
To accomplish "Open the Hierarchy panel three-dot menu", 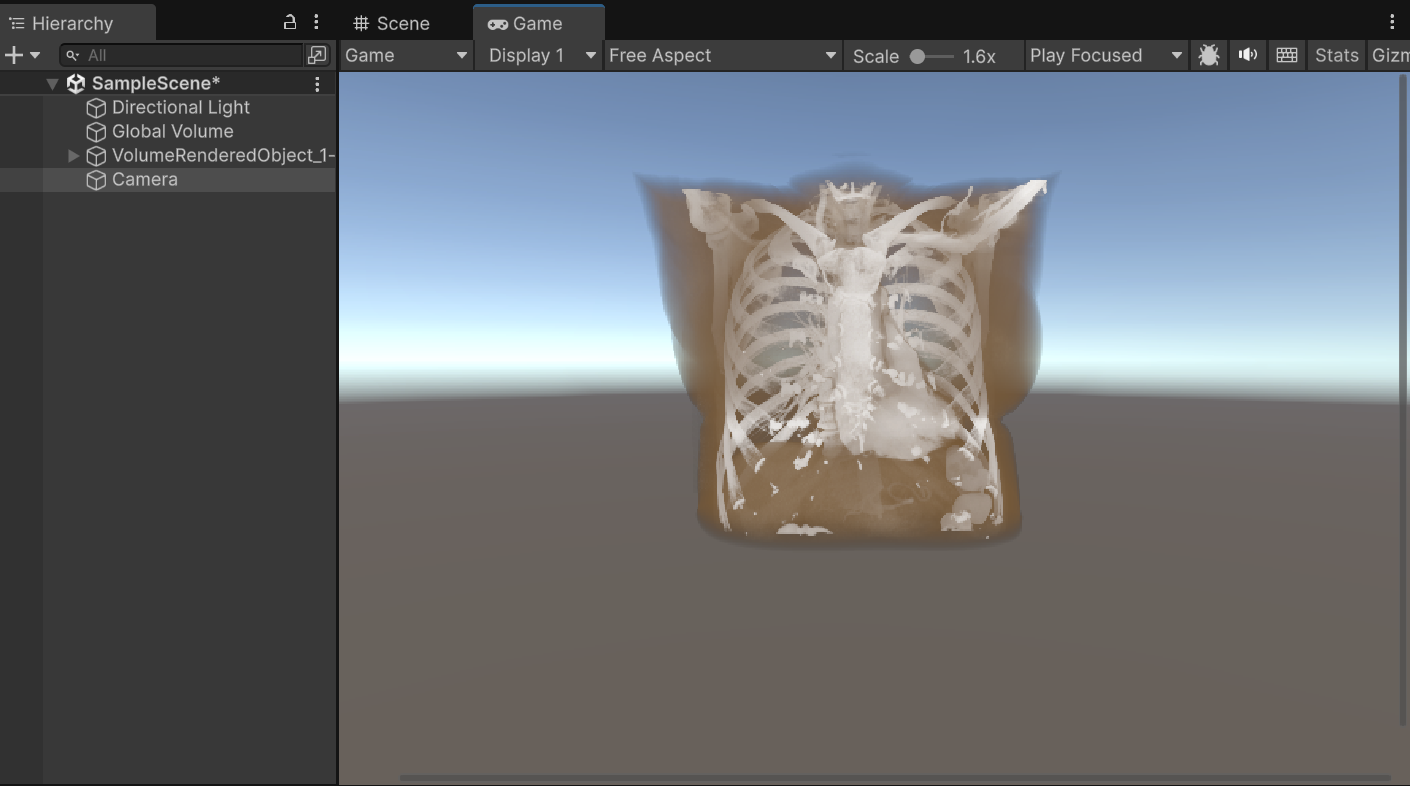I will (316, 22).
